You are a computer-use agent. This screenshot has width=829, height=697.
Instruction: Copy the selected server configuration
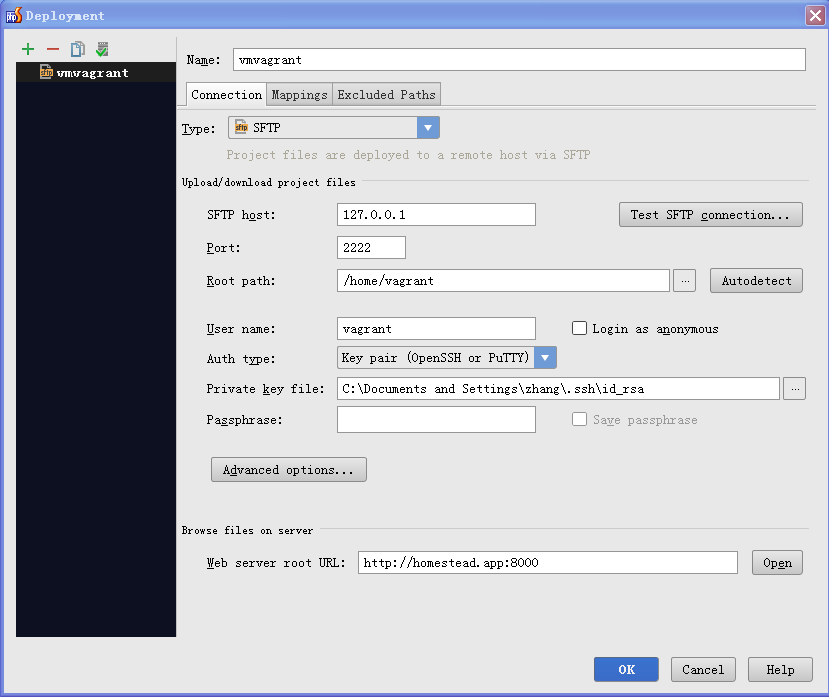(x=78, y=49)
